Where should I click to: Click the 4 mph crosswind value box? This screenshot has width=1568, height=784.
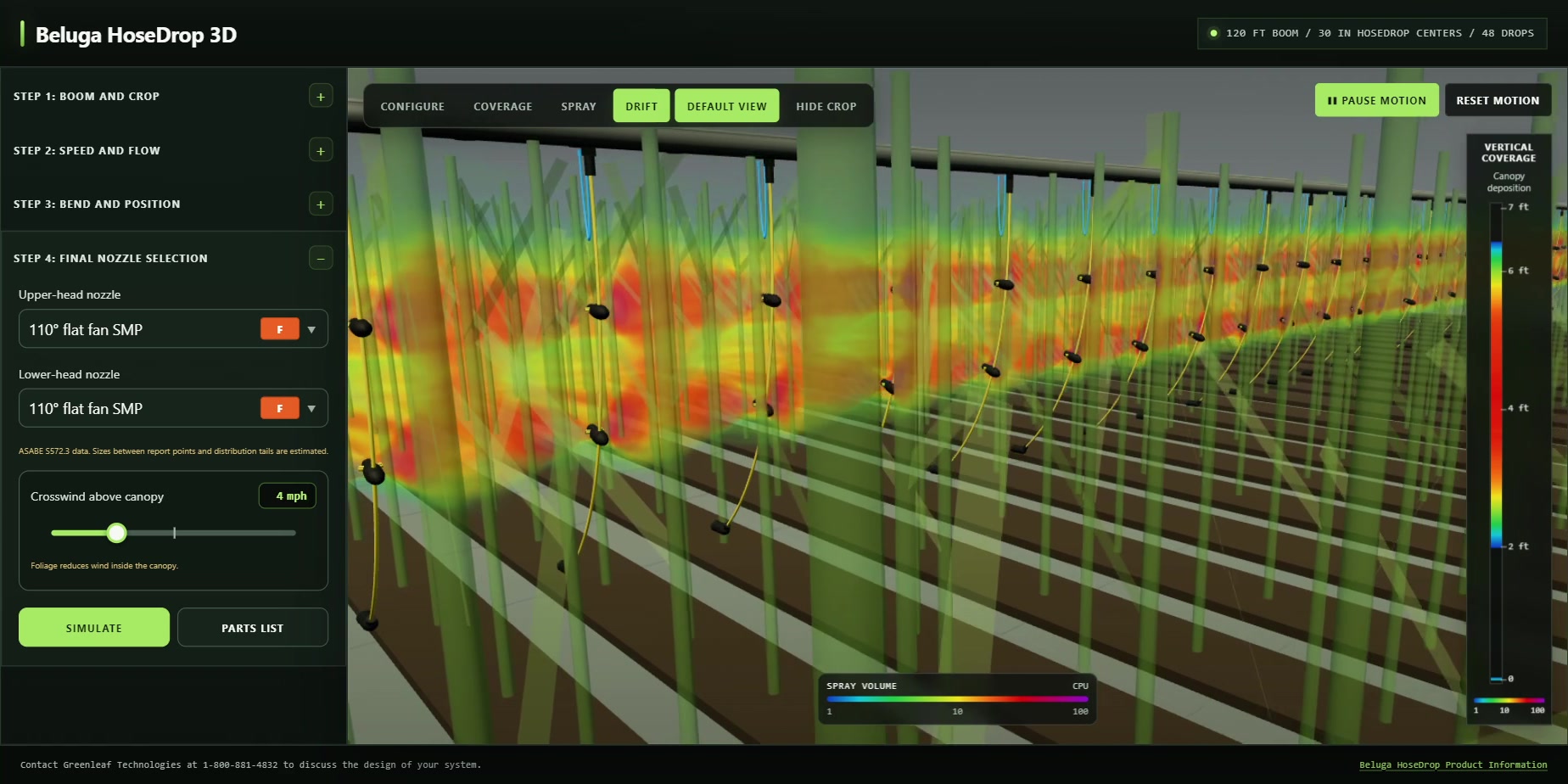click(288, 496)
